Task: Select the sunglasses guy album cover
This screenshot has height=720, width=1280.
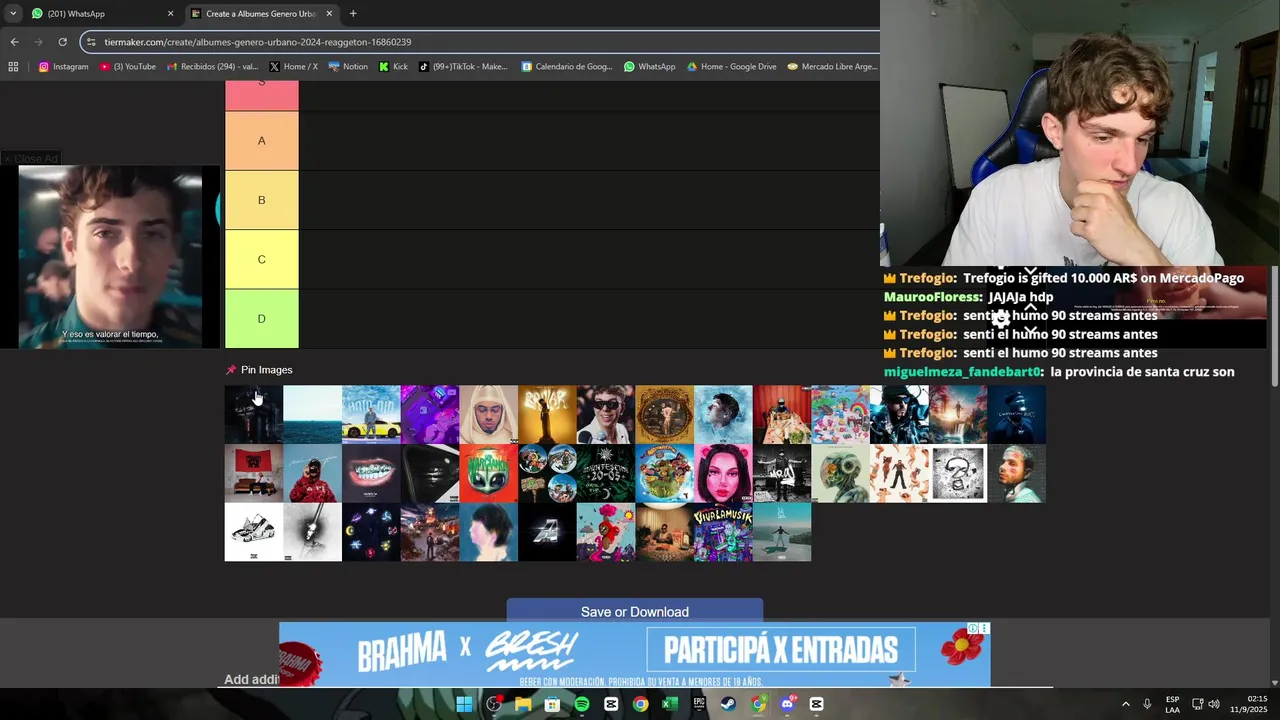Action: pyautogui.click(x=605, y=414)
